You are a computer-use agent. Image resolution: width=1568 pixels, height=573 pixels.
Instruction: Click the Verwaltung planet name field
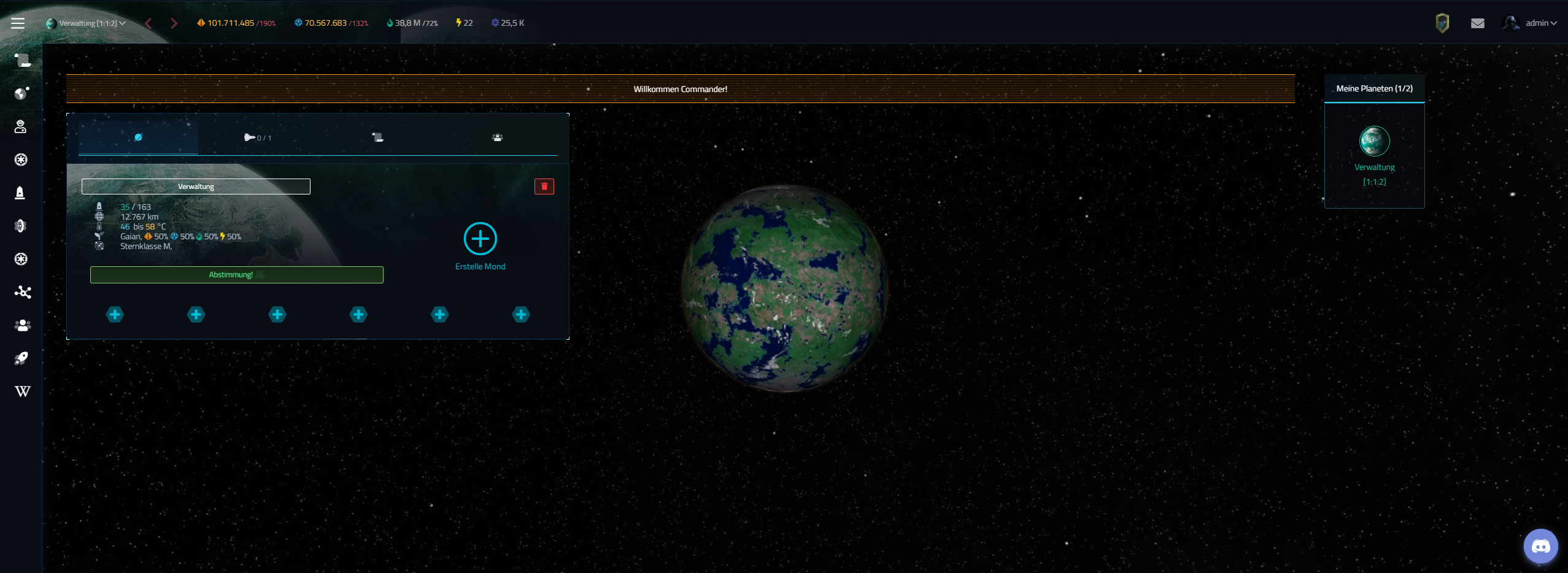click(196, 187)
